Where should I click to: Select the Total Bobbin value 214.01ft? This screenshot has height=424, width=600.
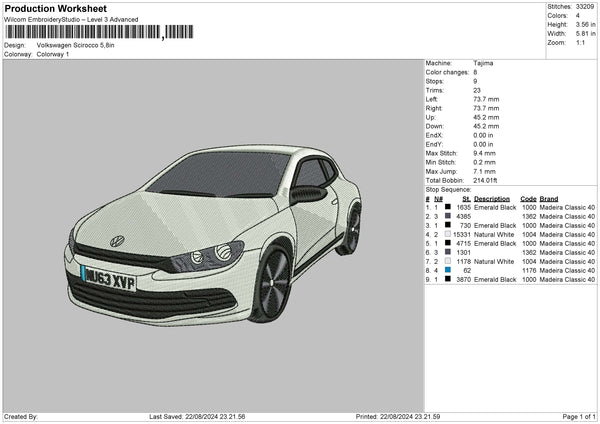[x=485, y=180]
